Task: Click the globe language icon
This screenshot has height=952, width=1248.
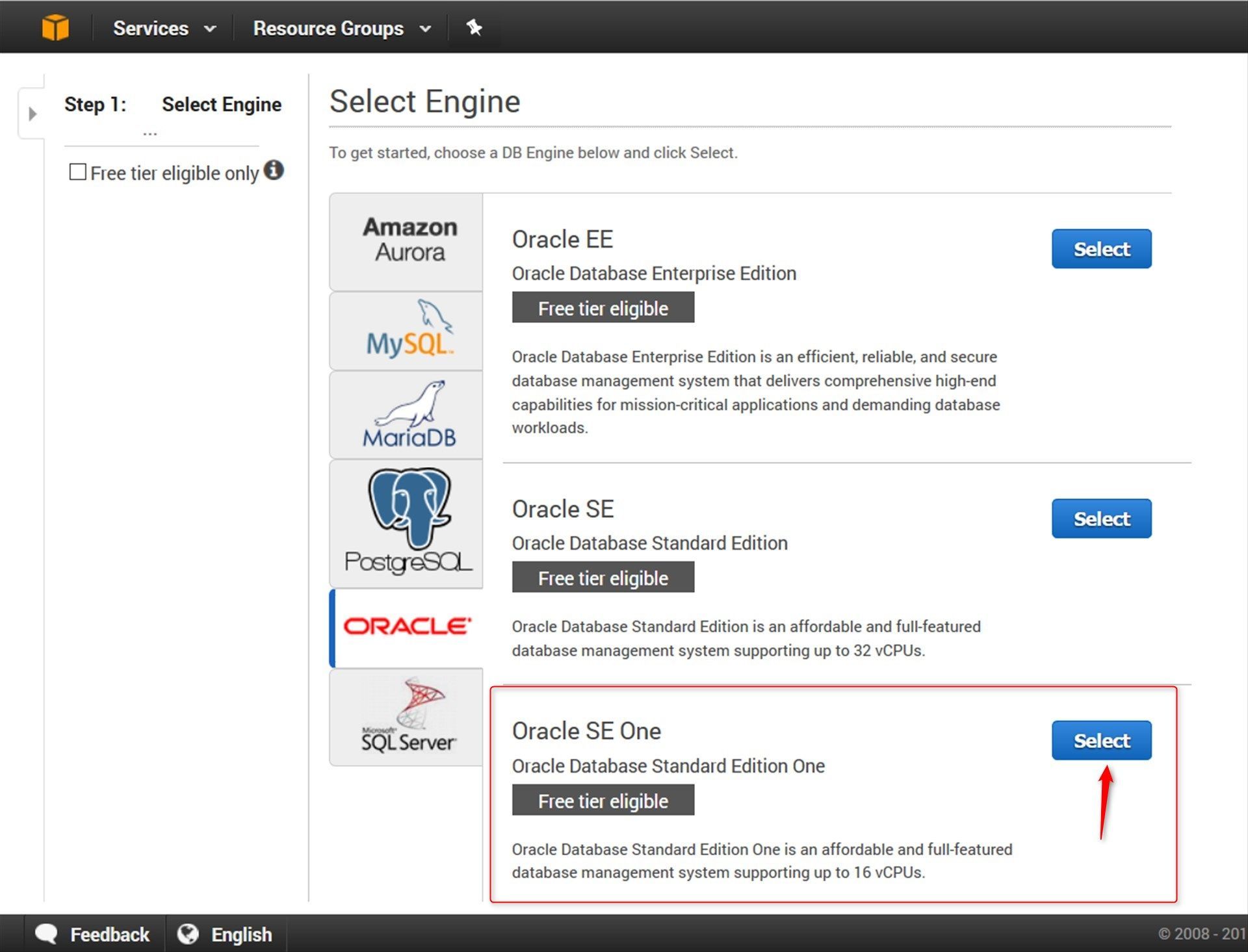Action: coord(188,934)
